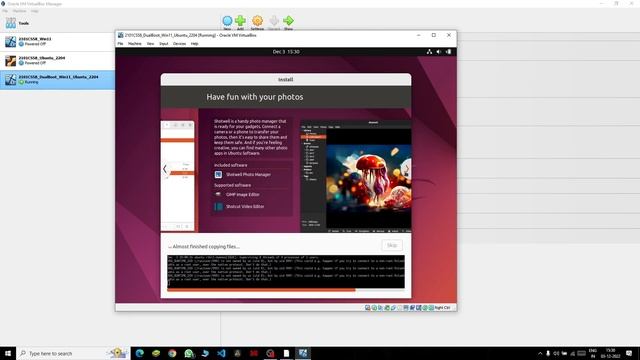640x360 pixels.
Task: Click the ENG language indicator in tray
Action: click(x=593, y=353)
